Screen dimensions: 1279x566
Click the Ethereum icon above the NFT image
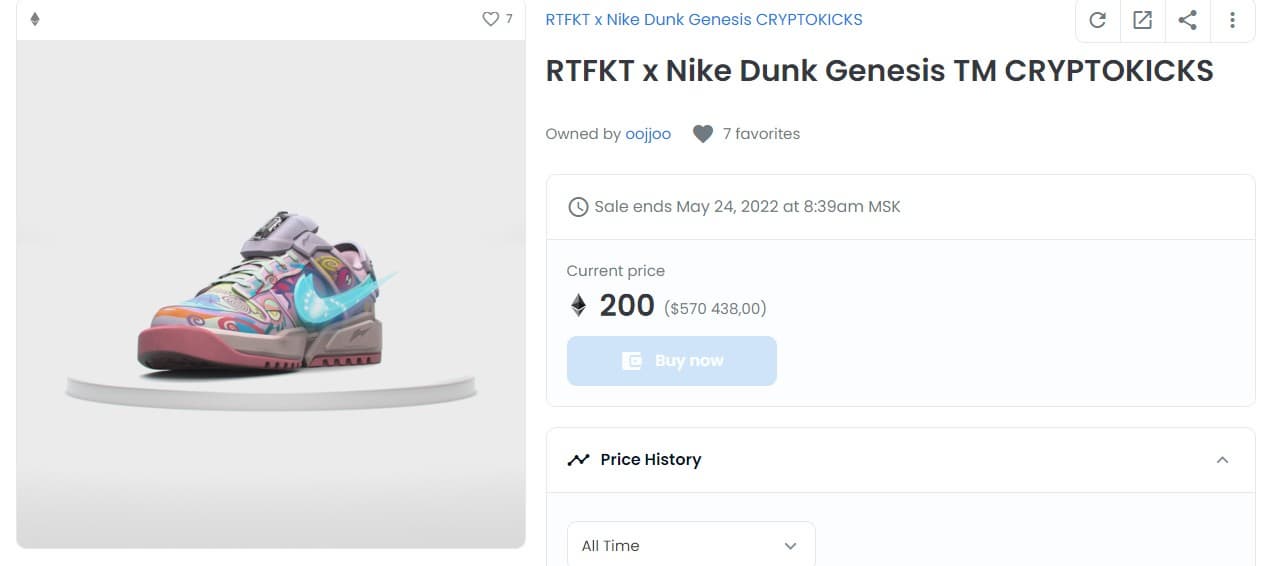point(35,19)
